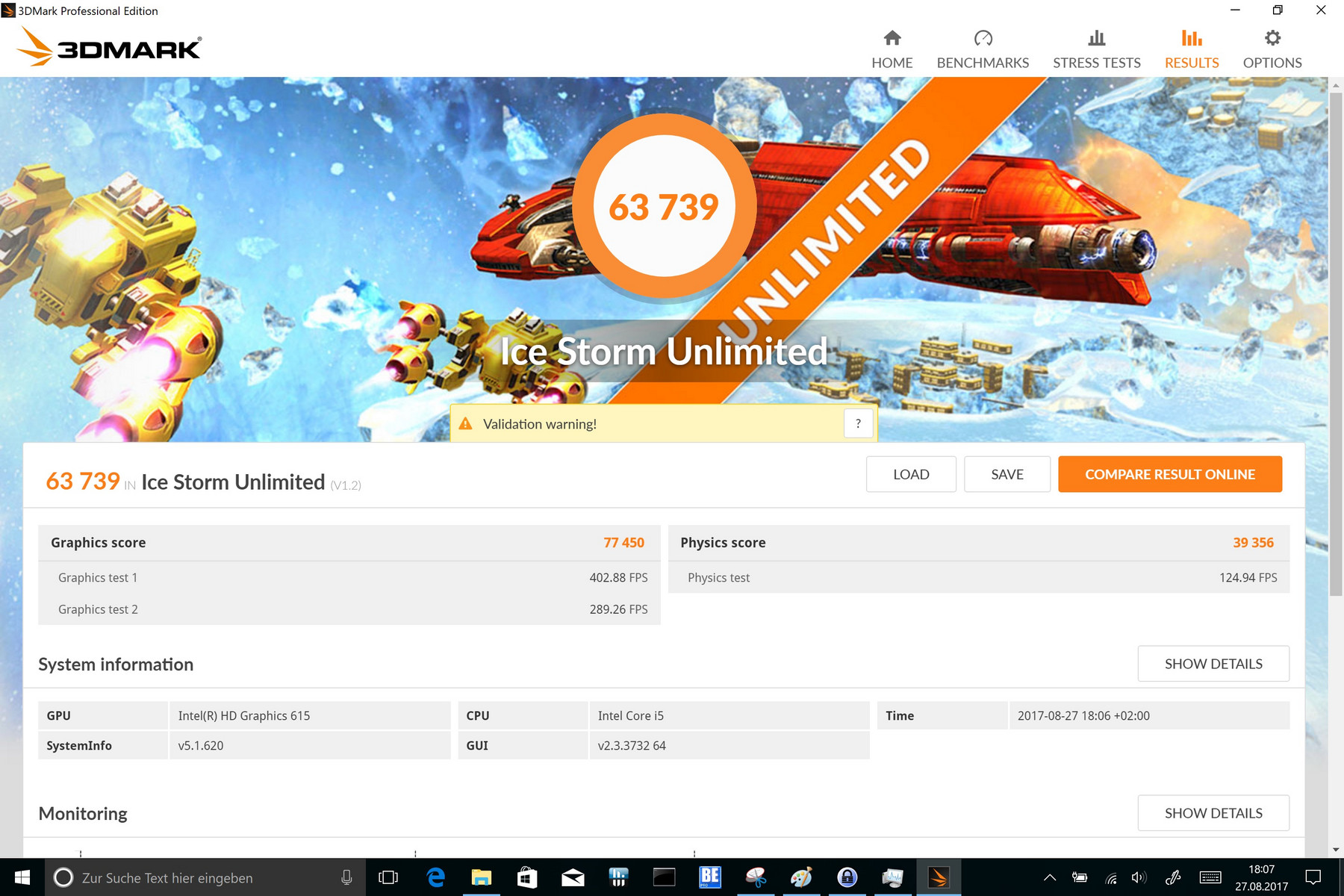This screenshot has height=896, width=1344.
Task: Click the "(V1.2)" version label
Action: click(346, 485)
